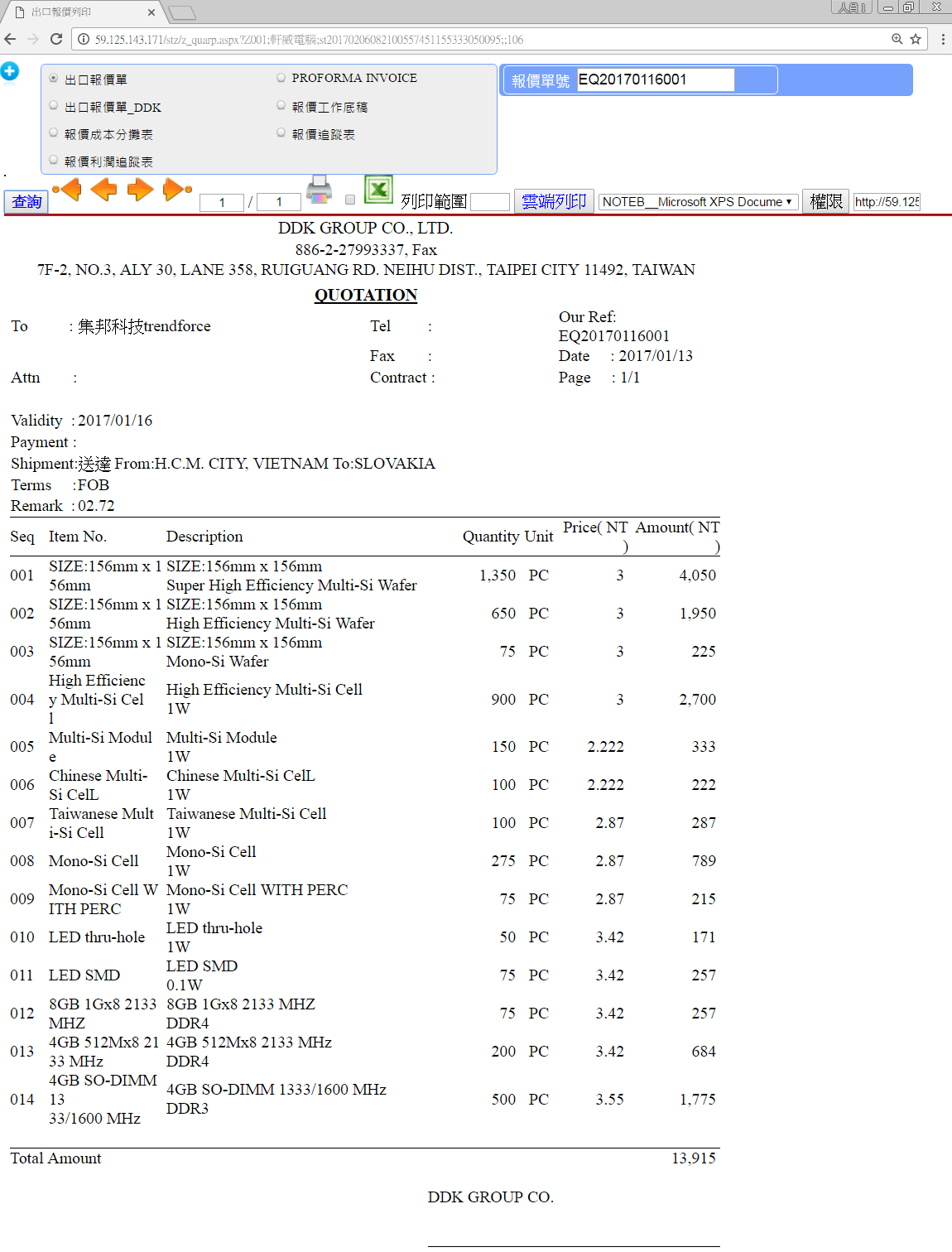
Task: Click item 008 Mono-Si Cell
Action: click(94, 861)
